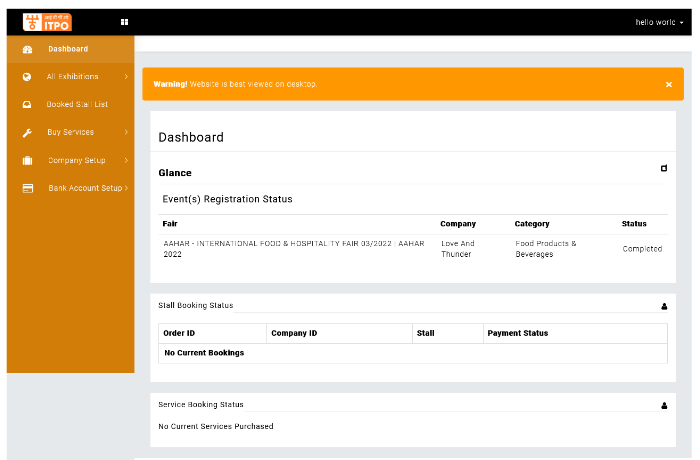Click the Company column header

click(x=458, y=224)
